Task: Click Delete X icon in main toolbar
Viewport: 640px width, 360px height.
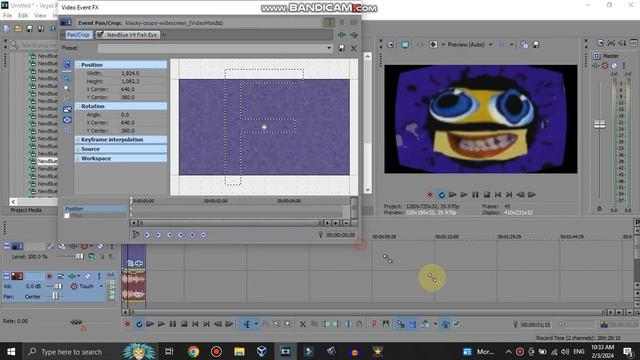Action: click(303, 324)
